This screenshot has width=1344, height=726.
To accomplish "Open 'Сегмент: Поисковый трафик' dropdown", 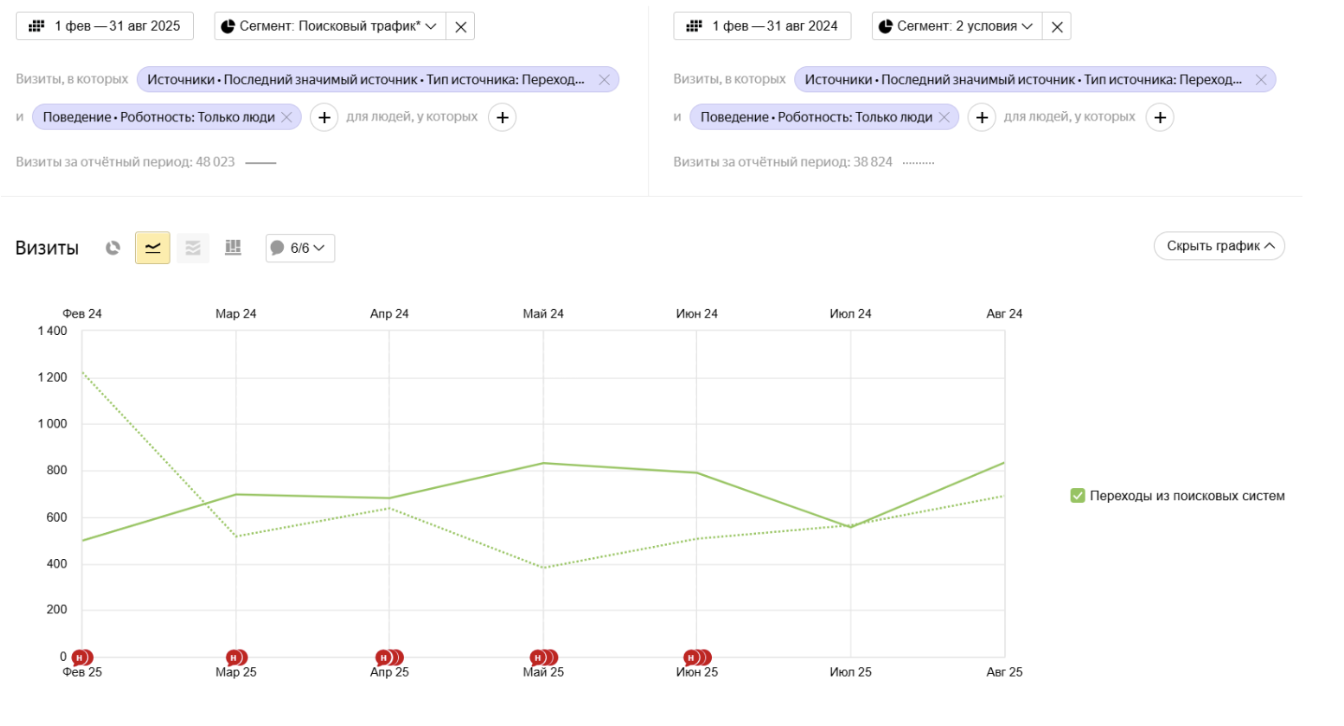I will 330,27.
